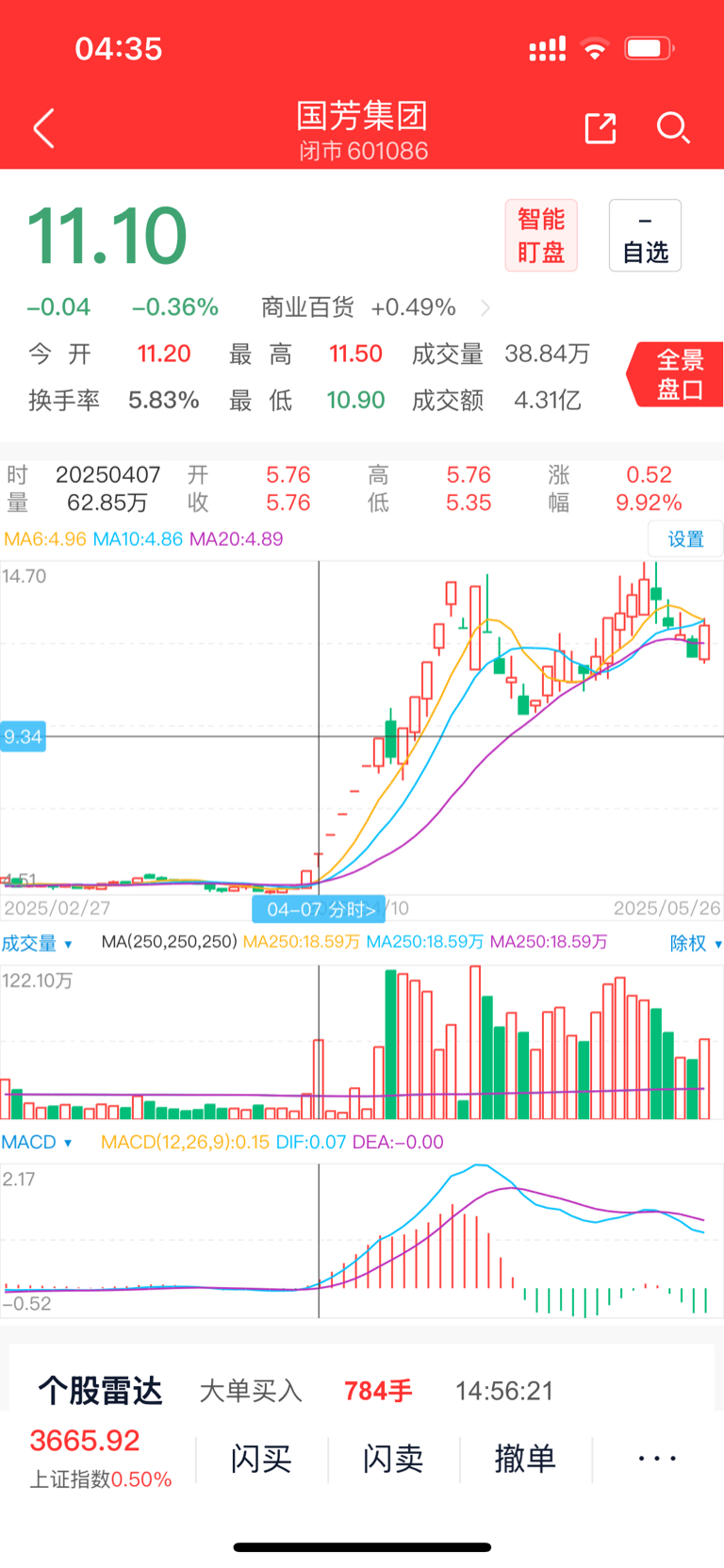Viewport: 724px width, 1568px height.
Task: Open chart 设置 settings
Action: coord(685,539)
